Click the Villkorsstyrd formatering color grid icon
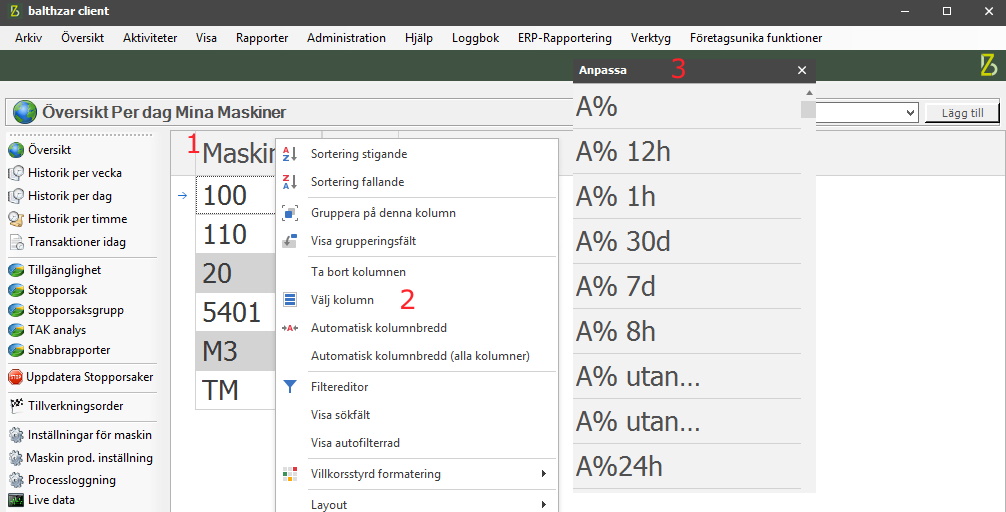The width and height of the screenshot is (1006, 512). click(x=290, y=474)
